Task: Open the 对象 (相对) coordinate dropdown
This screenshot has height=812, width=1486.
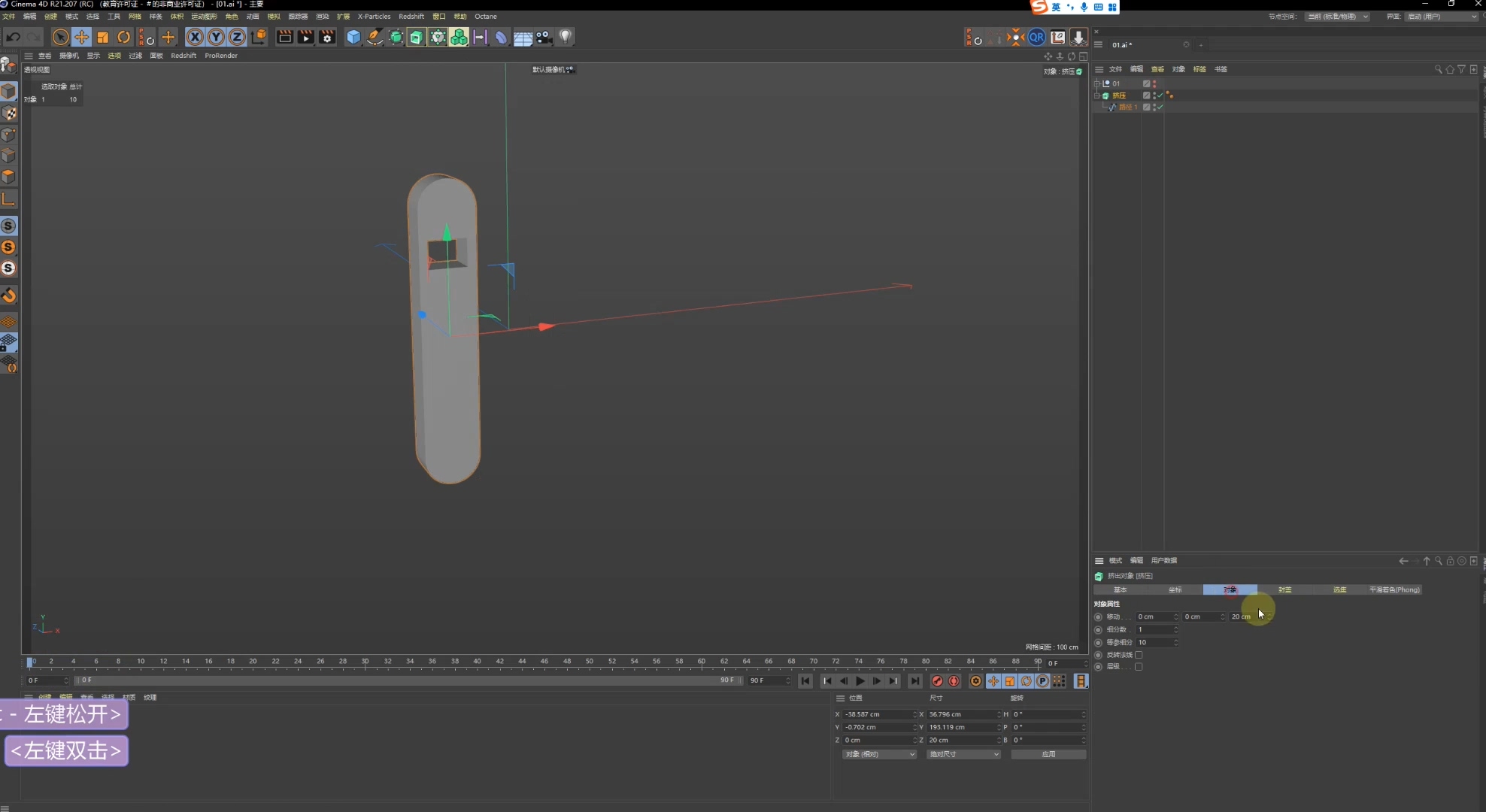Action: coord(879,754)
